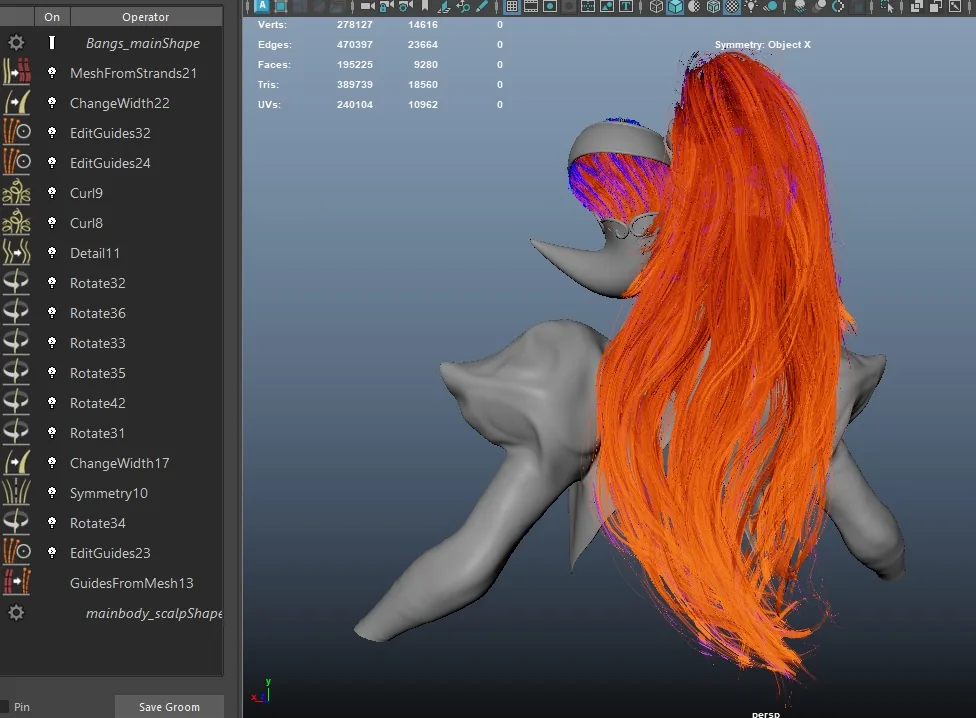This screenshot has height=718, width=976.
Task: Click the Symmetry: Object X label
Action: (762, 45)
